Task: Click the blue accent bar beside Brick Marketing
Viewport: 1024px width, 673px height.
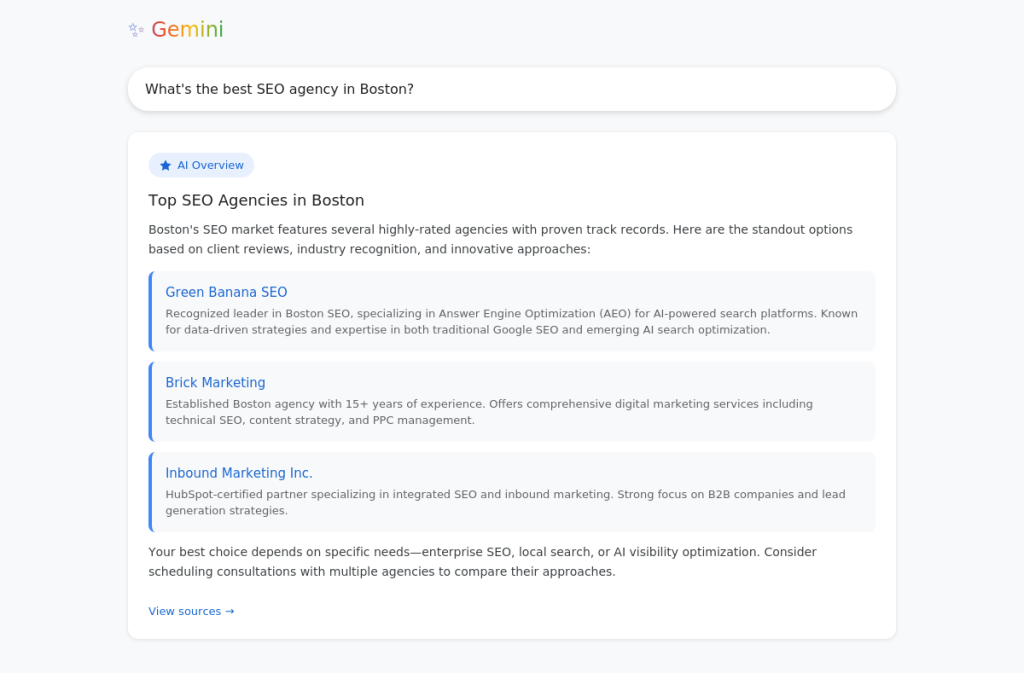Action: pyautogui.click(x=150, y=400)
